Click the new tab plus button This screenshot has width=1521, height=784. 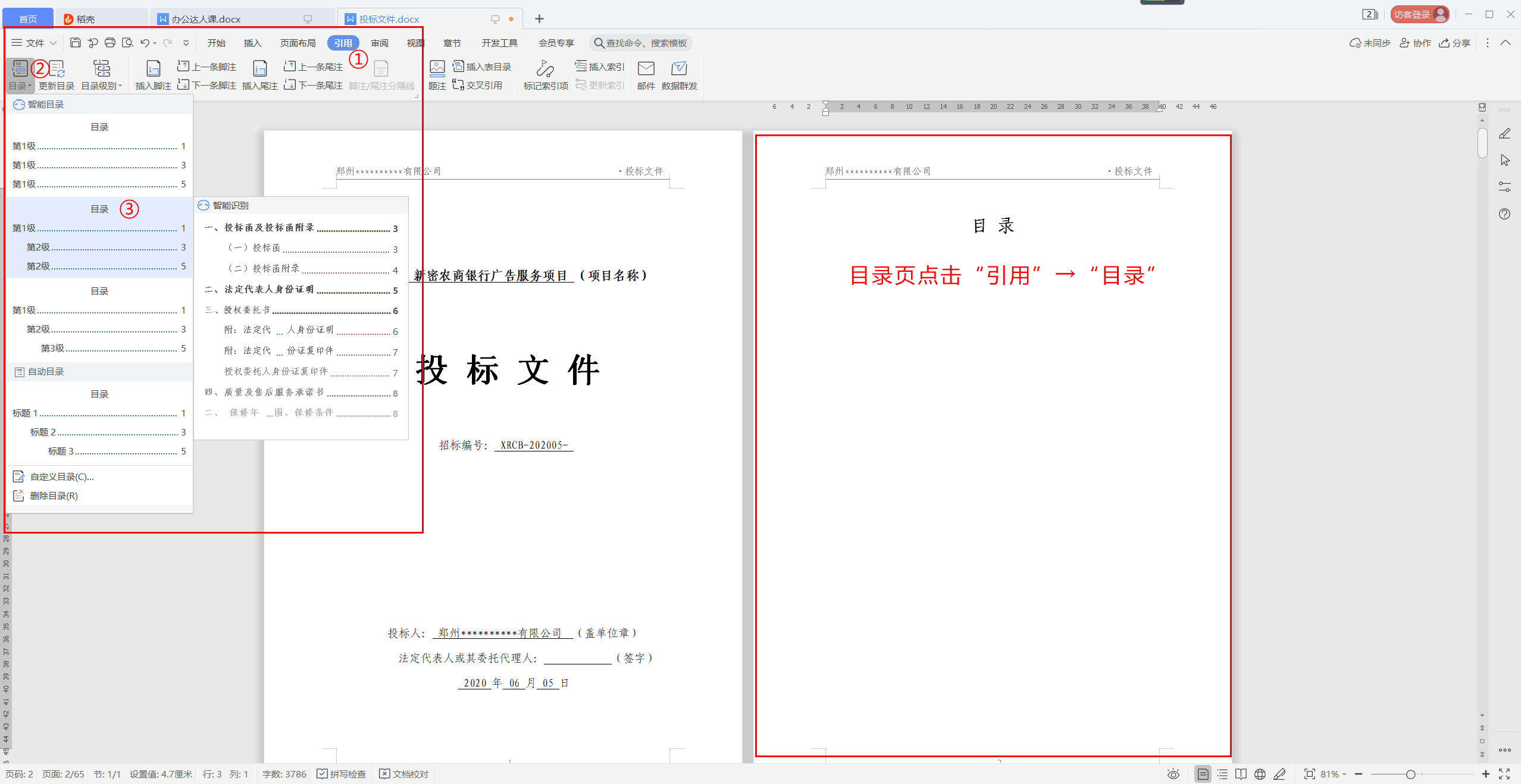[x=539, y=19]
